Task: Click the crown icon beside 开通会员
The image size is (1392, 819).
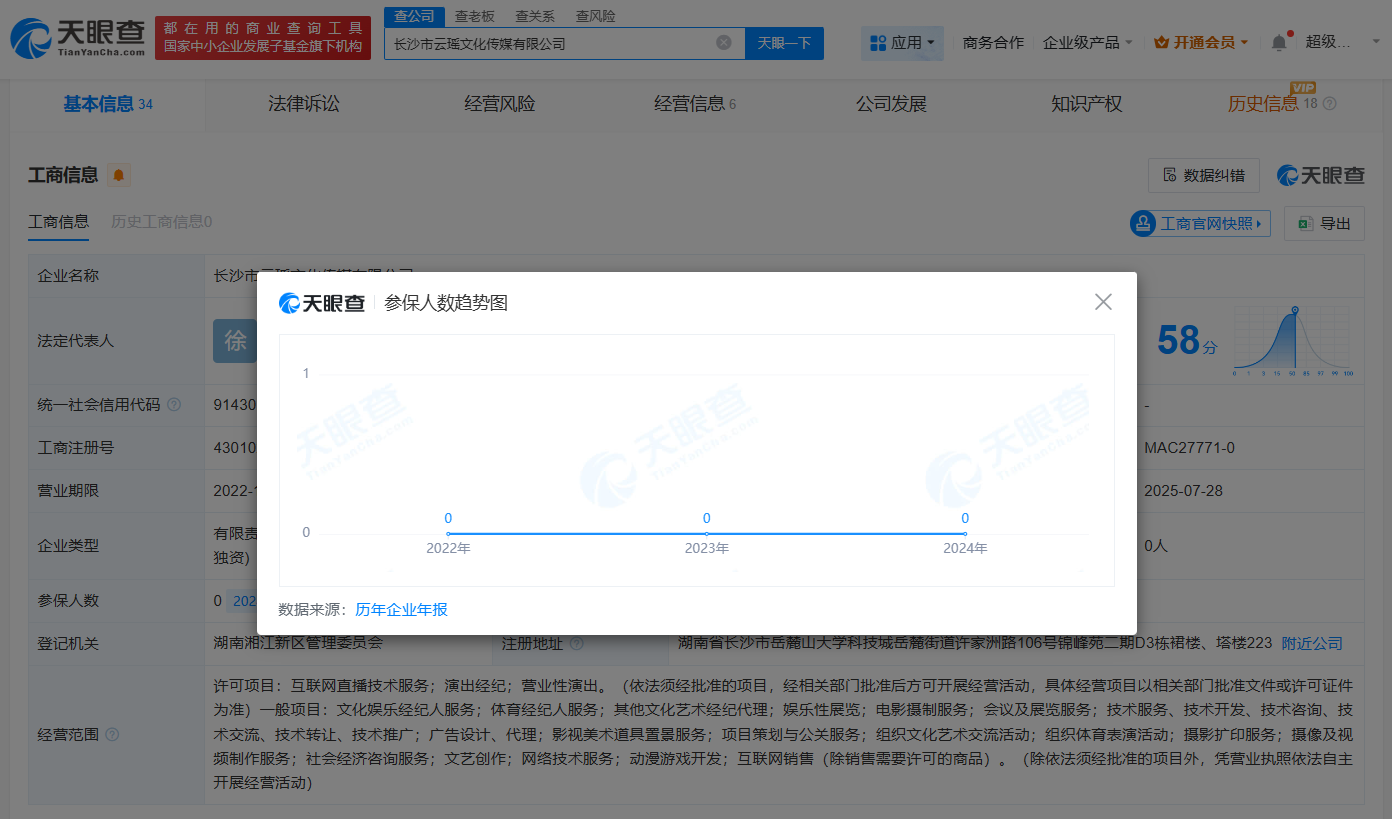Action: [x=1159, y=42]
